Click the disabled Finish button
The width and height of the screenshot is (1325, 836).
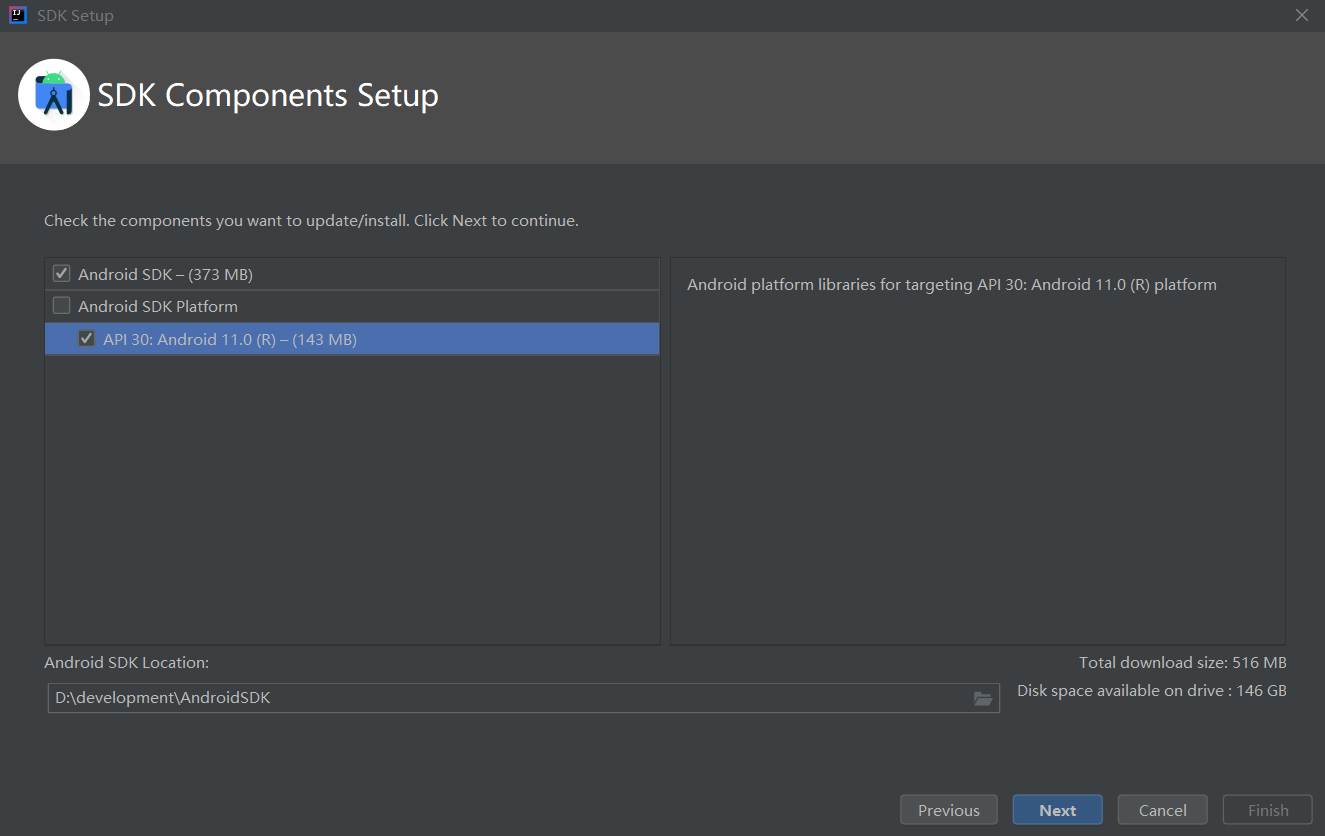pos(1268,810)
